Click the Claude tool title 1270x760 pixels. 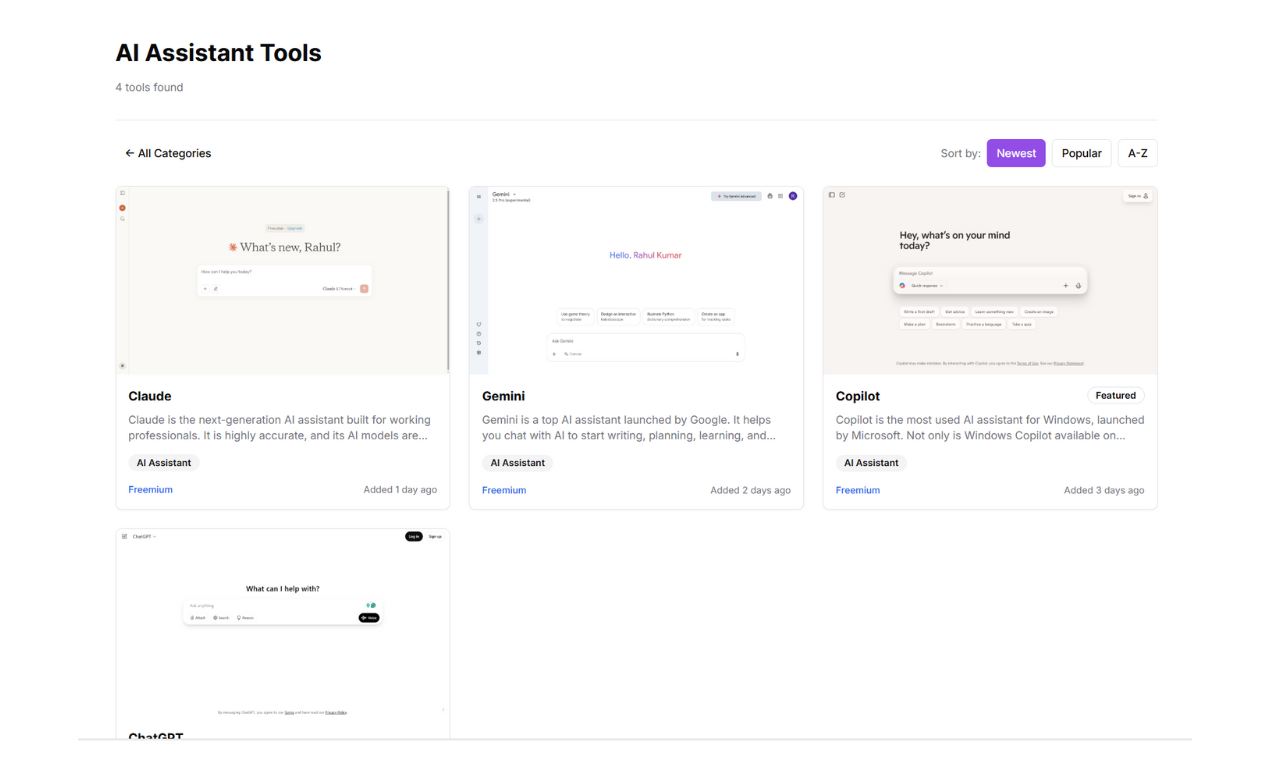tap(150, 396)
